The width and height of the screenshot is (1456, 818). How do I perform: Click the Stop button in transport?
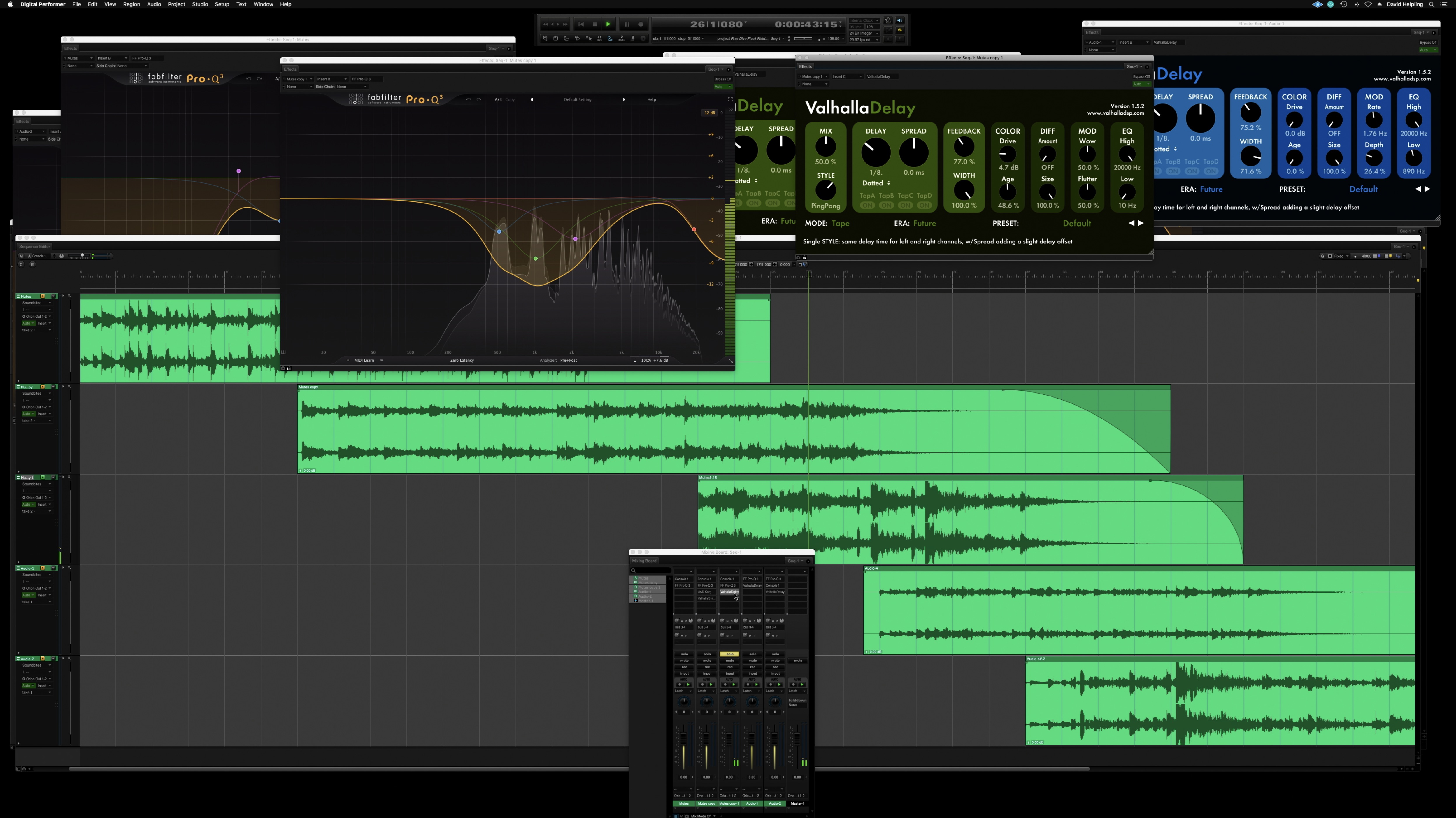point(594,24)
